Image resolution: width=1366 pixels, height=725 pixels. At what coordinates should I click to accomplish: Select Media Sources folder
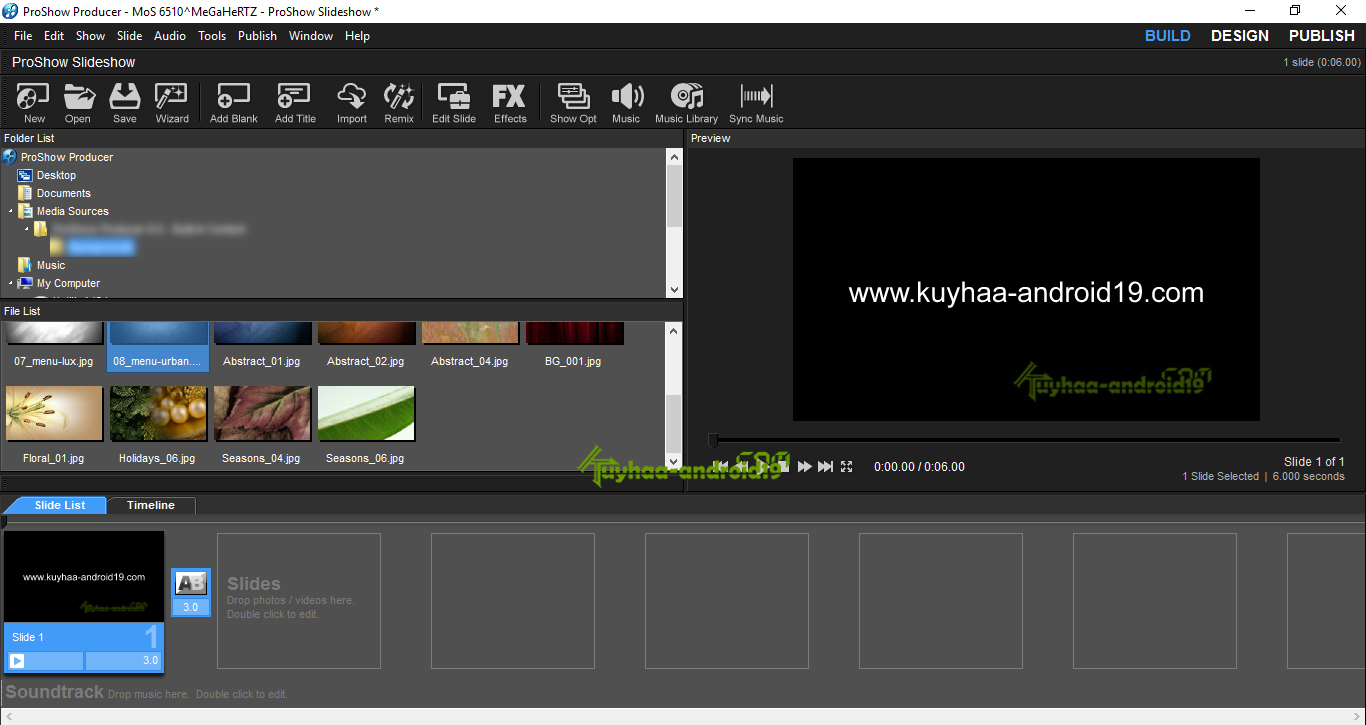(73, 211)
